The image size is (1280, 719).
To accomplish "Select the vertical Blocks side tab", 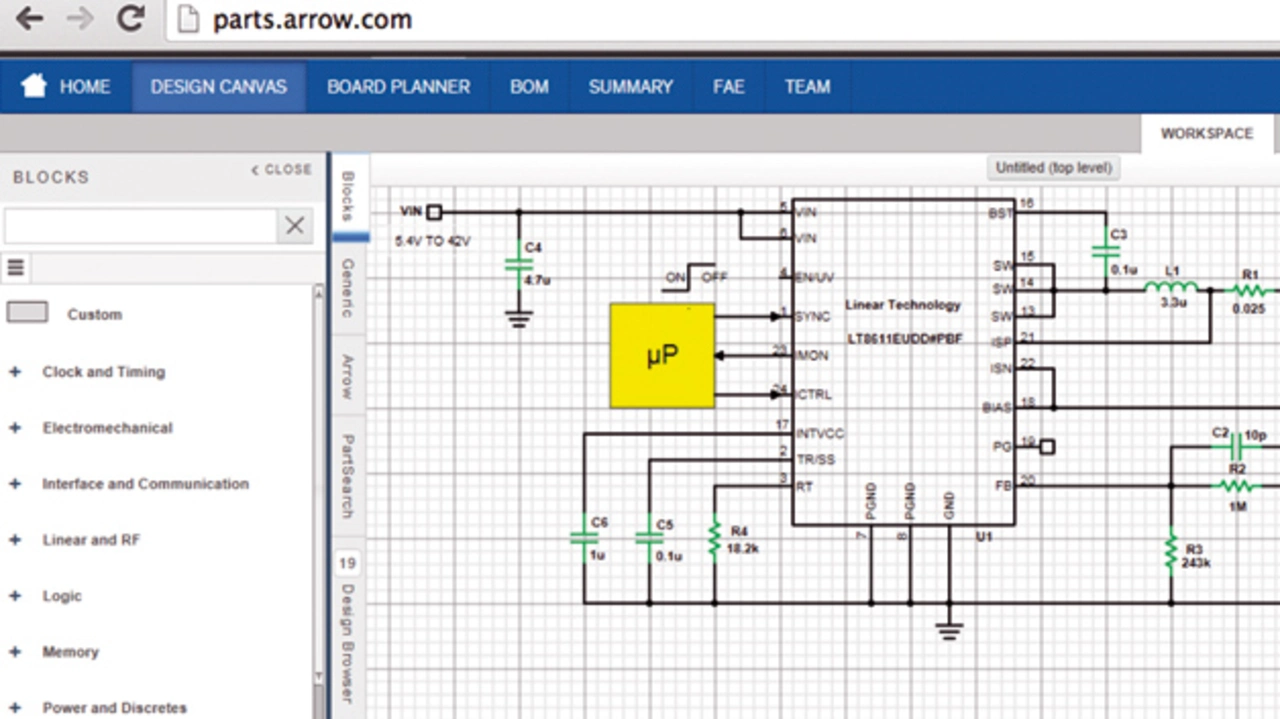I will (x=349, y=196).
